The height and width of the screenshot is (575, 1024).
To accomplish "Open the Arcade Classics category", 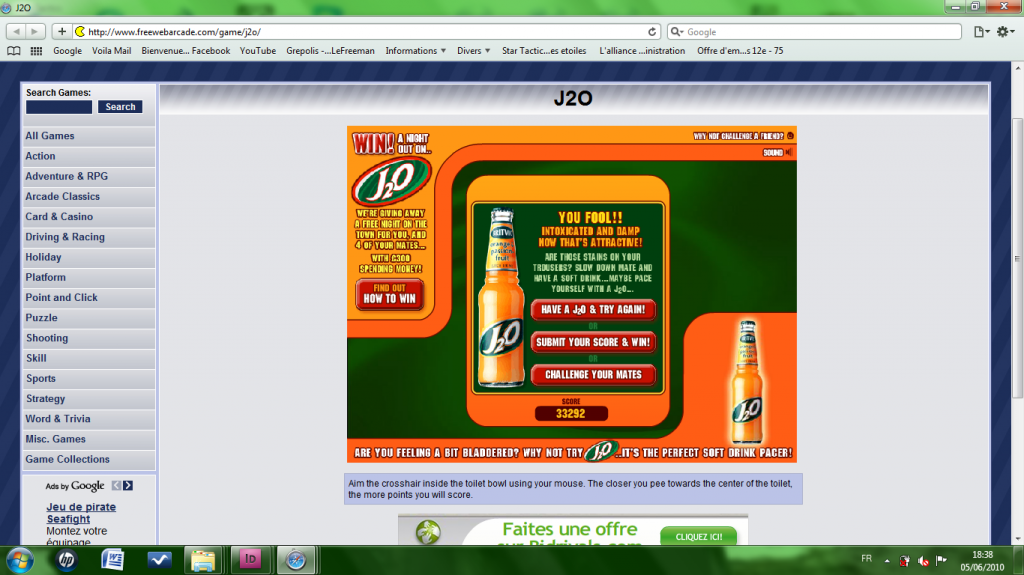I will point(89,197).
